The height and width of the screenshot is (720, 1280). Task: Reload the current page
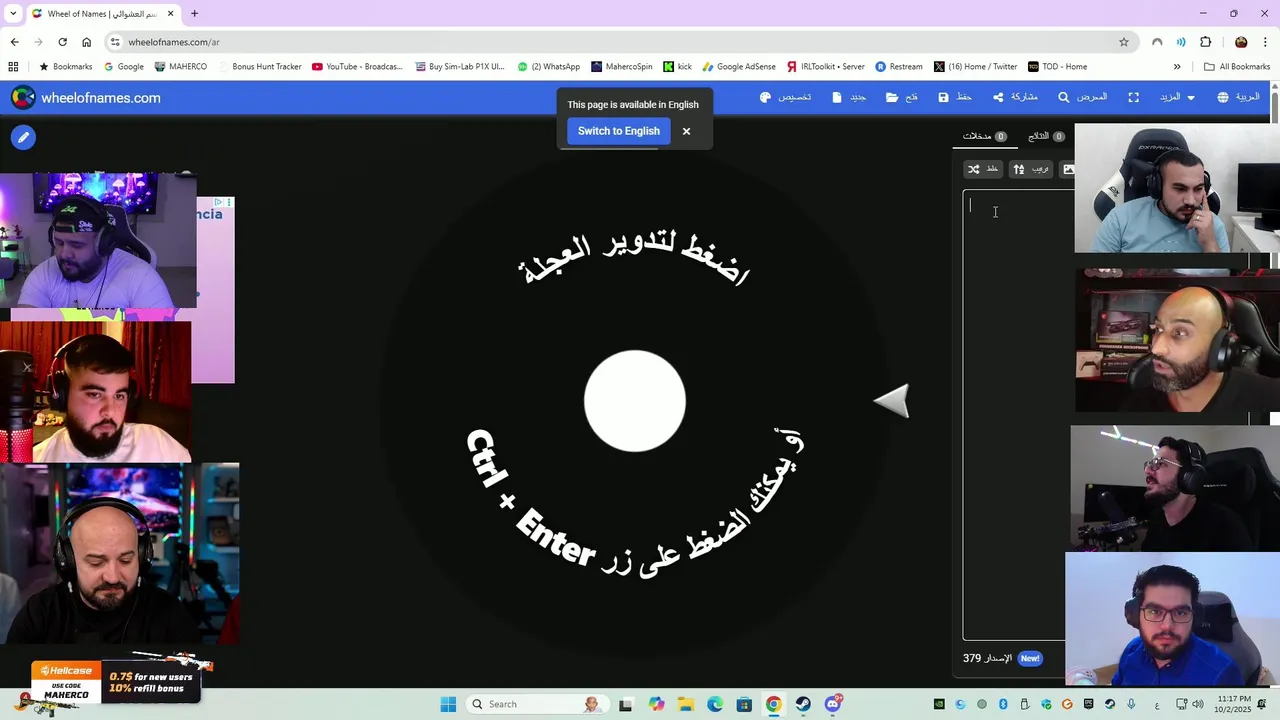coord(62,42)
